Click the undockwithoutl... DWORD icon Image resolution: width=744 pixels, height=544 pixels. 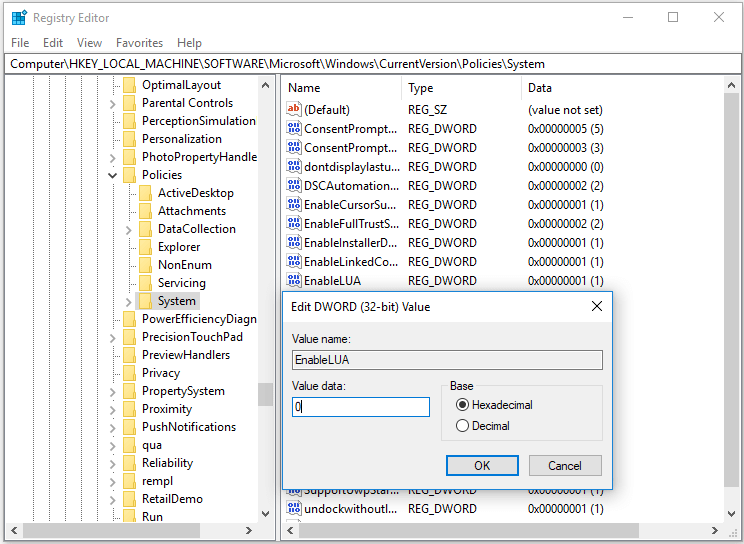pos(294,508)
